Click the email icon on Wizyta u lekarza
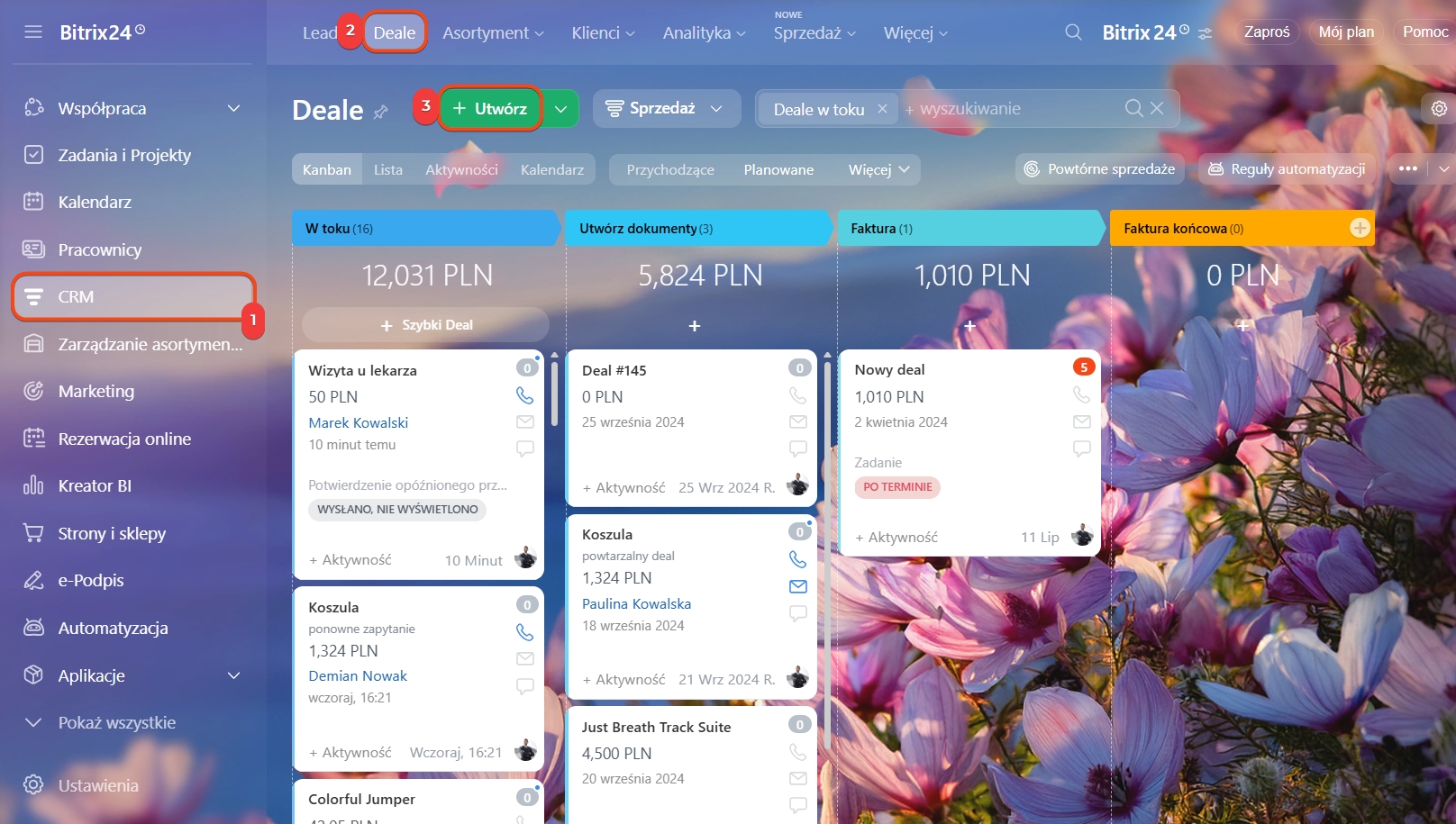 pyautogui.click(x=525, y=421)
